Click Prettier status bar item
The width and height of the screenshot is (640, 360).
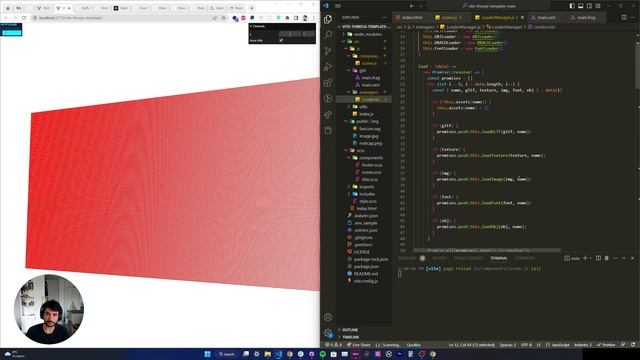[606, 345]
